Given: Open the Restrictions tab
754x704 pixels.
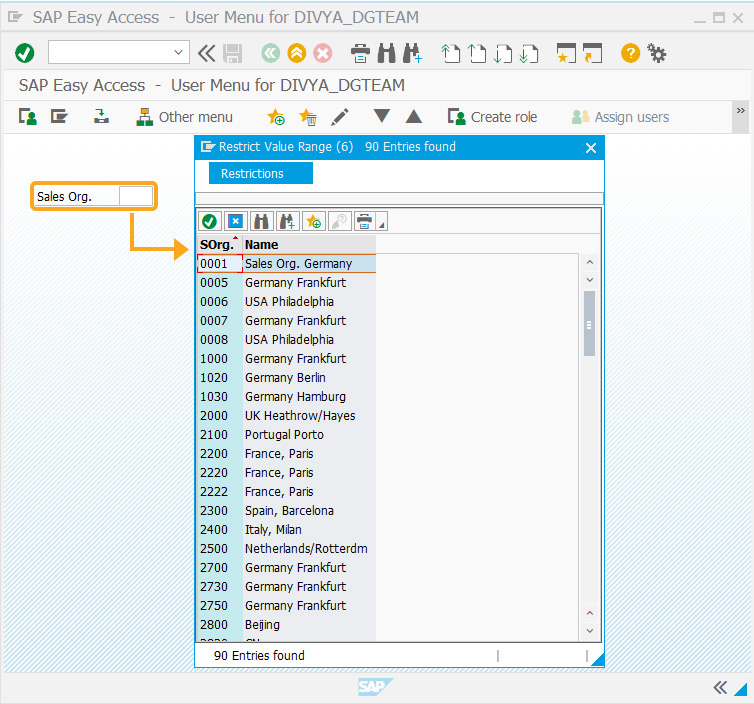Looking at the screenshot, I should 261,173.
